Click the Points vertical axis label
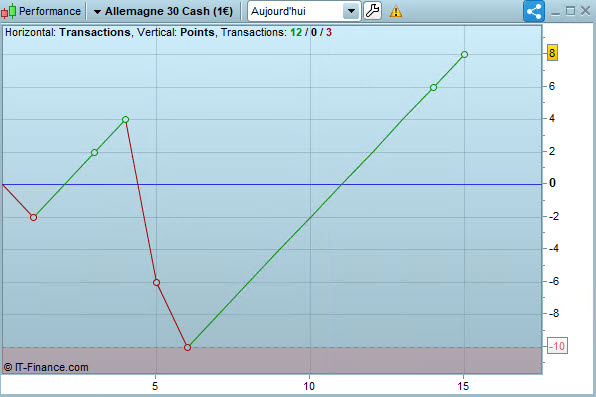The width and height of the screenshot is (596, 397). pos(197,32)
